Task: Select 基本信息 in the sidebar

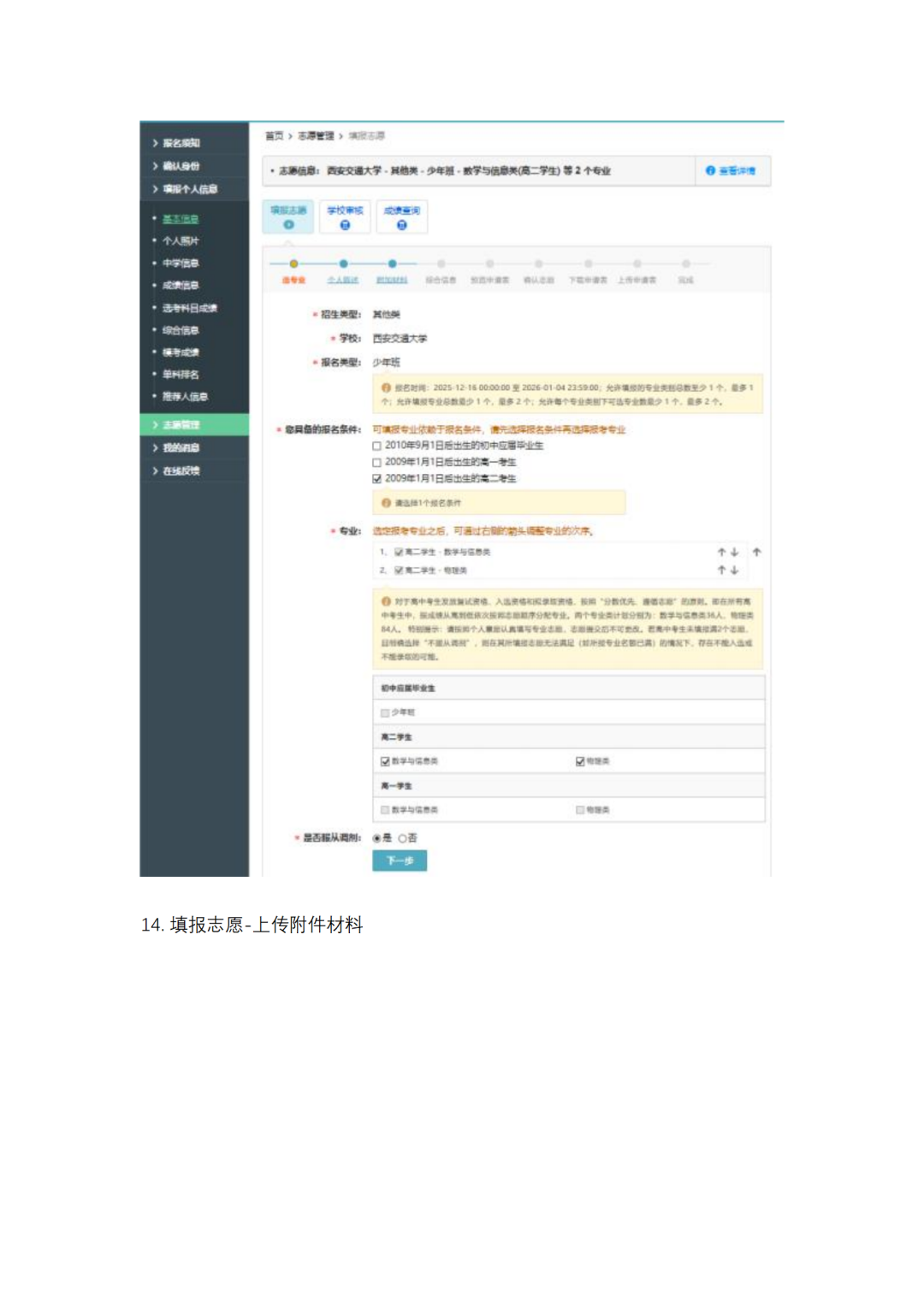Action: click(x=180, y=219)
